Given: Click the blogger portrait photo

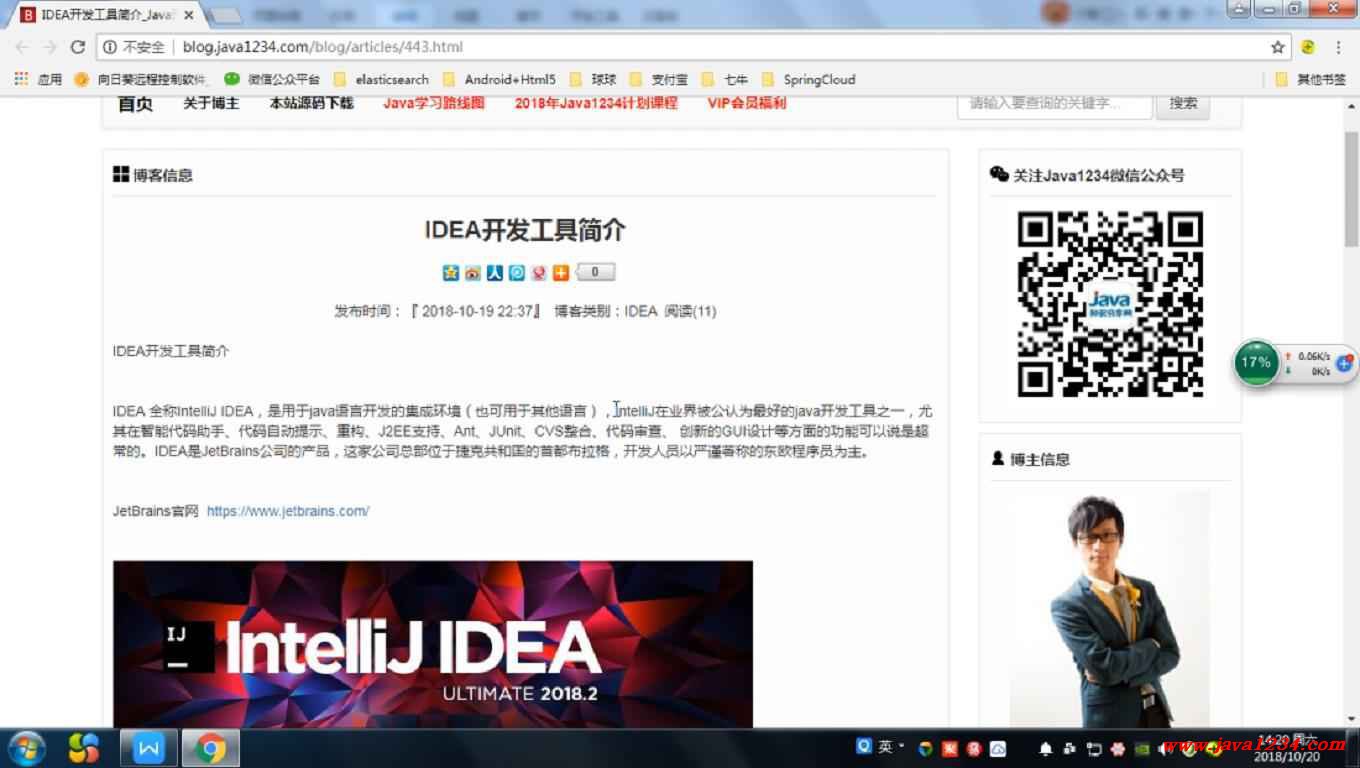Looking at the screenshot, I should tap(1110, 608).
